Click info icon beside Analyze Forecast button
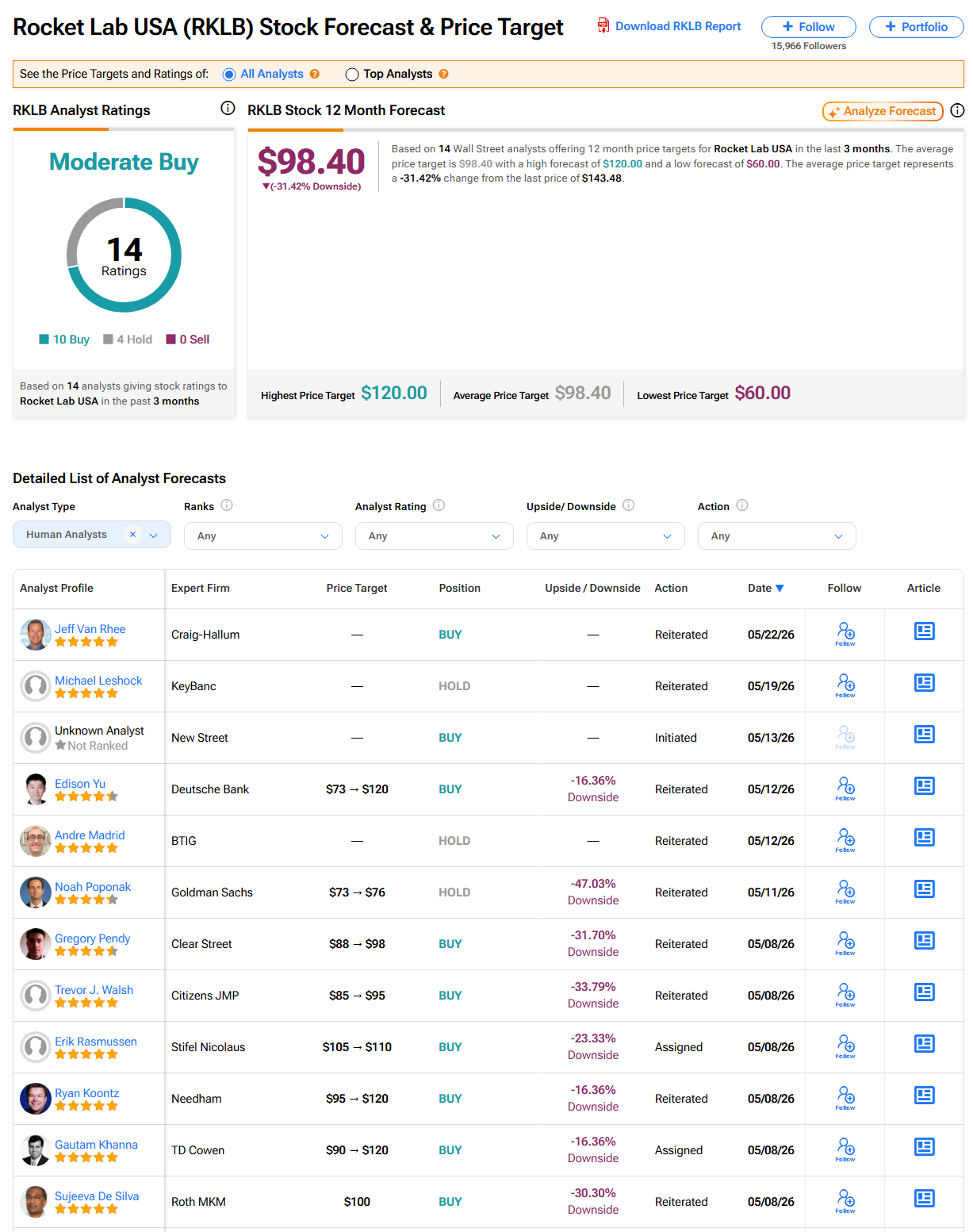This screenshot has width=973, height=1232. coord(957,110)
